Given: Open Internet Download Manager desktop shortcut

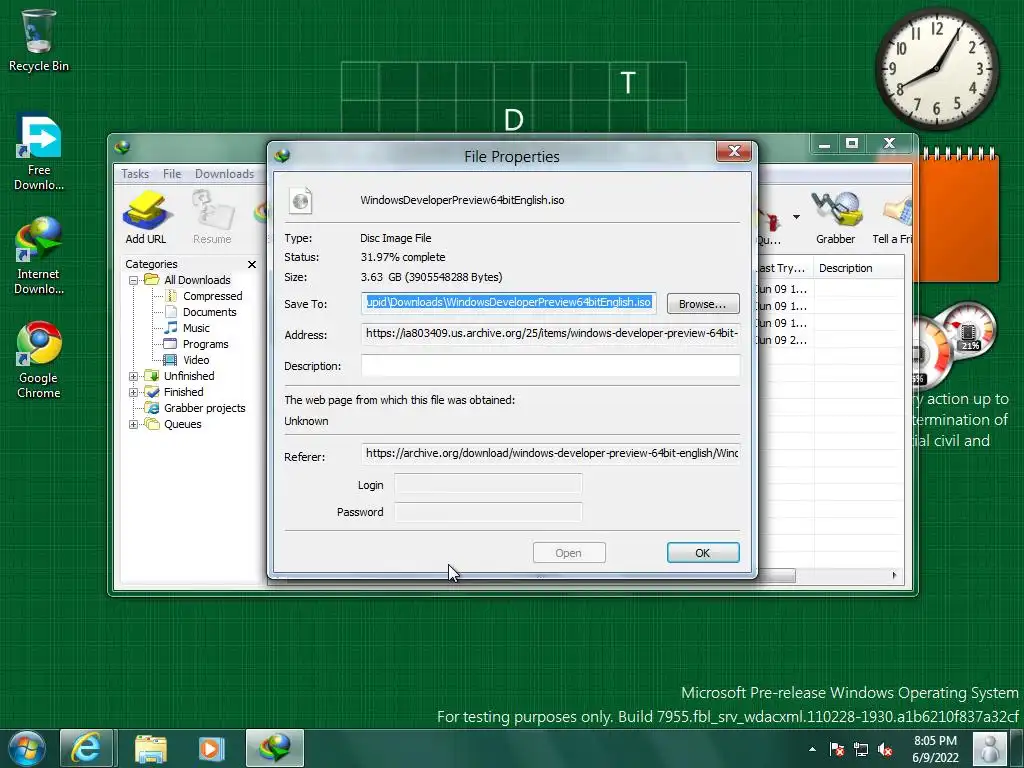Looking at the screenshot, I should [x=39, y=256].
